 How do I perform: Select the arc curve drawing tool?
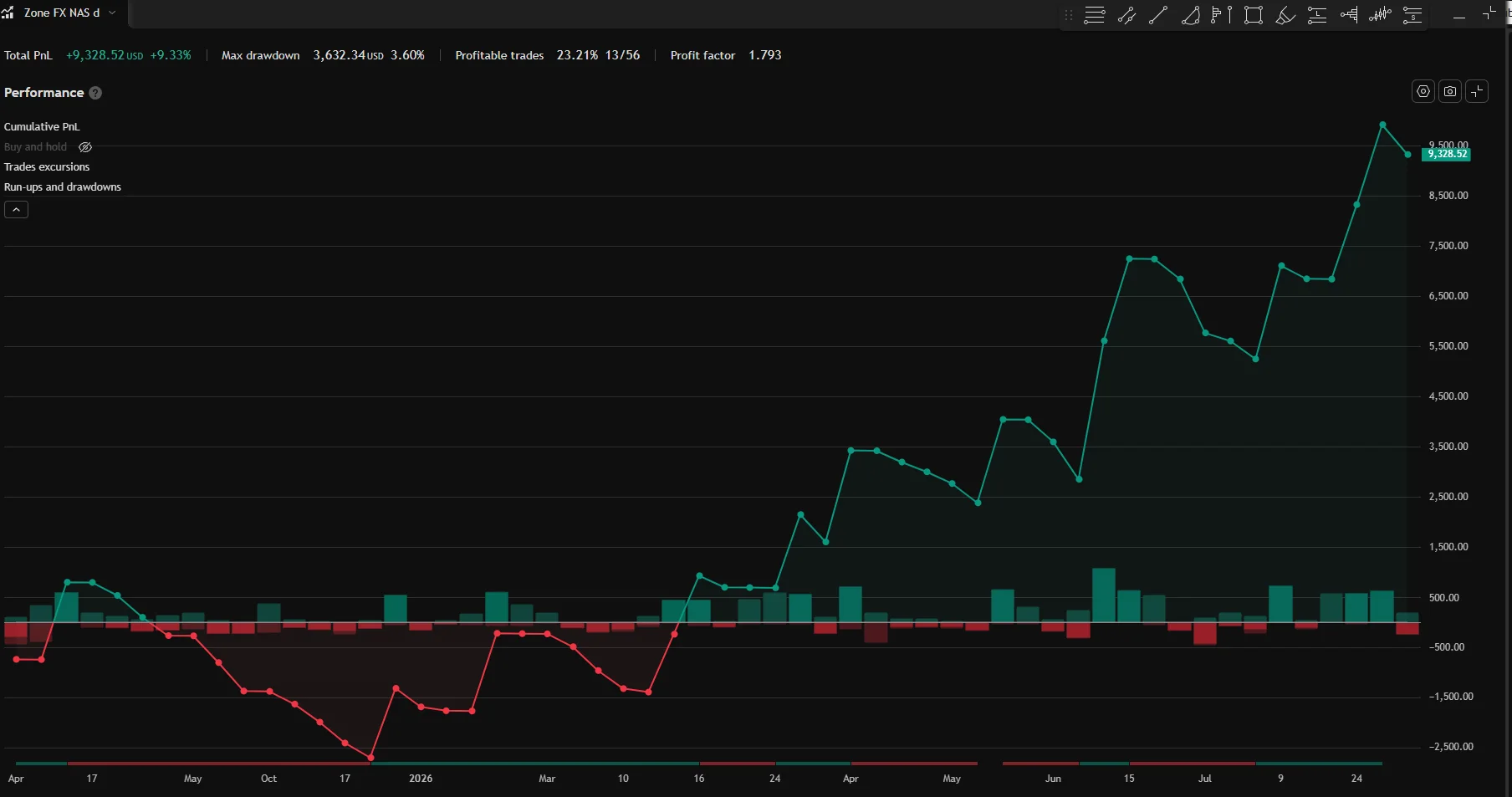point(1190,15)
